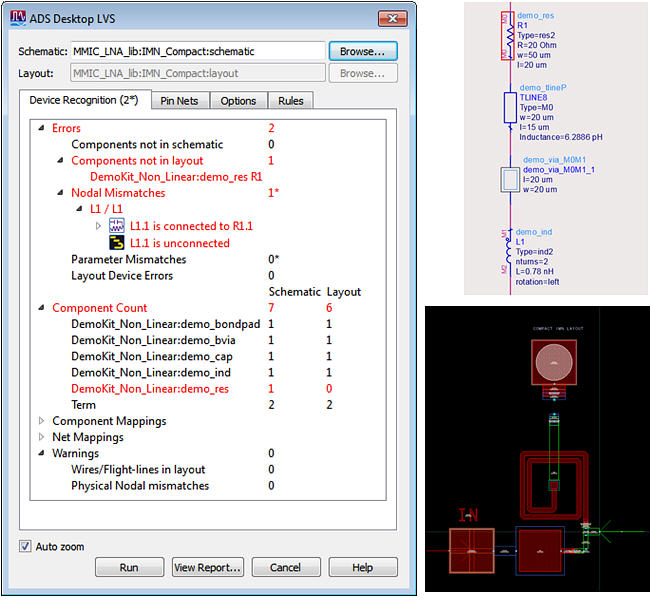650x600 pixels.
Task: Select the demo_via_M0M1_1 via symbol
Action: pos(510,180)
